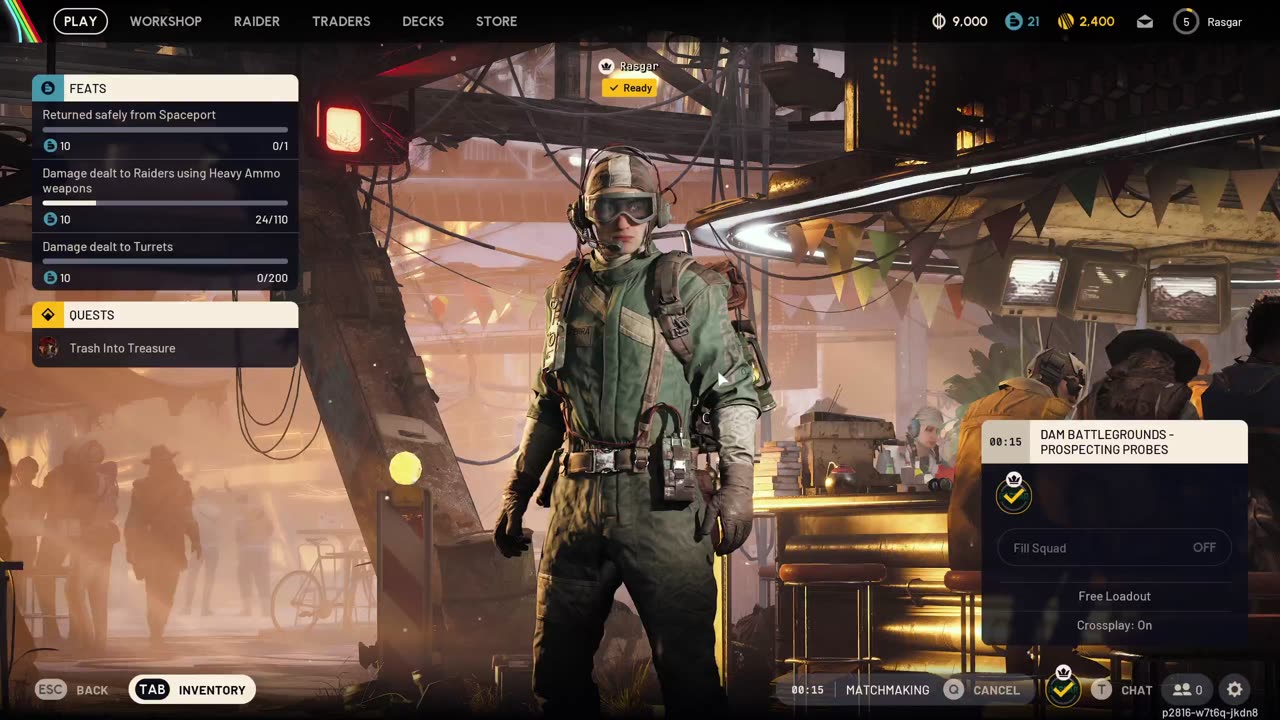Click the QUESTS diamond header icon
The width and height of the screenshot is (1280, 720).
(x=48, y=315)
